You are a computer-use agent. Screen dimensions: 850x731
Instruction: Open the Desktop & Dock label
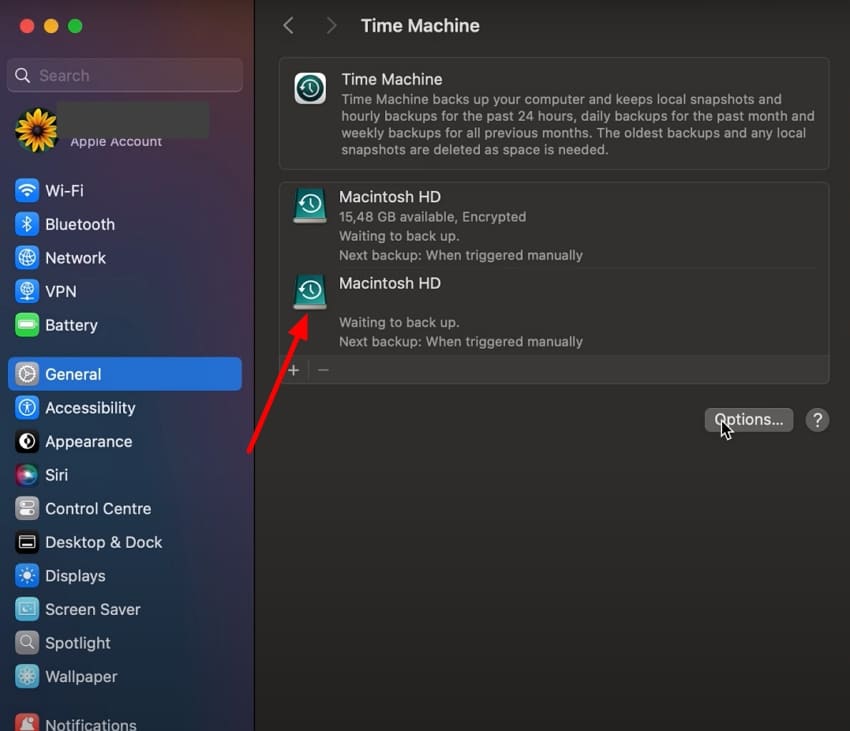[104, 542]
